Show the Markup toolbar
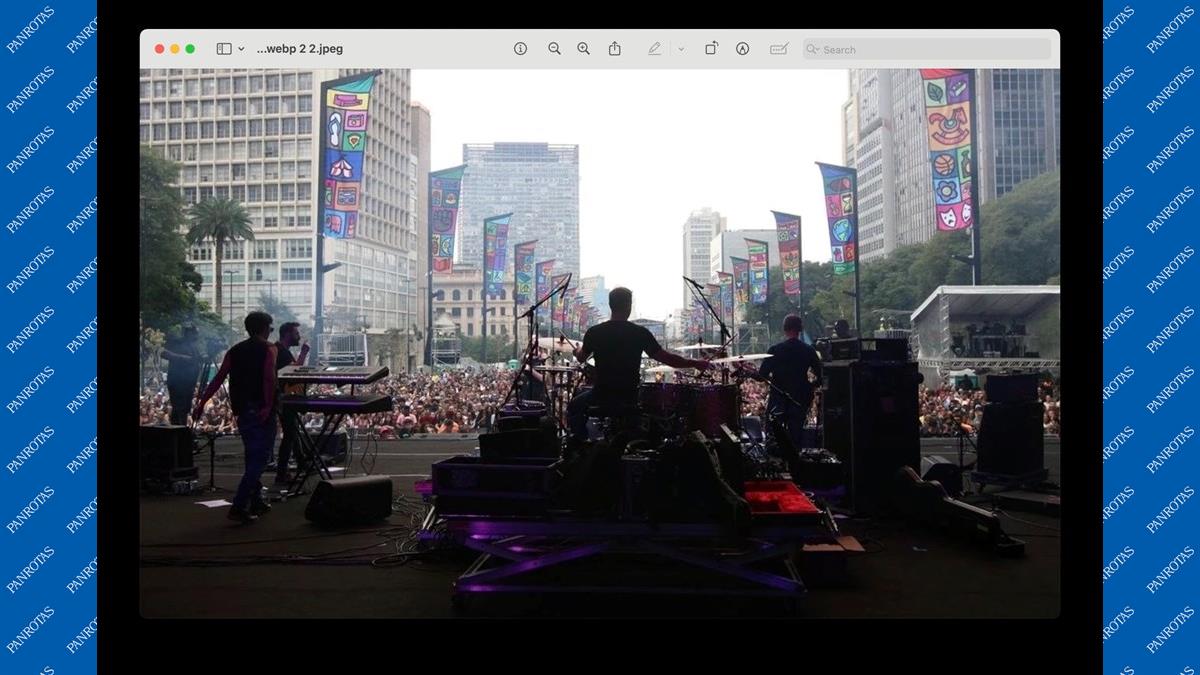This screenshot has height=675, width=1200. (742, 49)
